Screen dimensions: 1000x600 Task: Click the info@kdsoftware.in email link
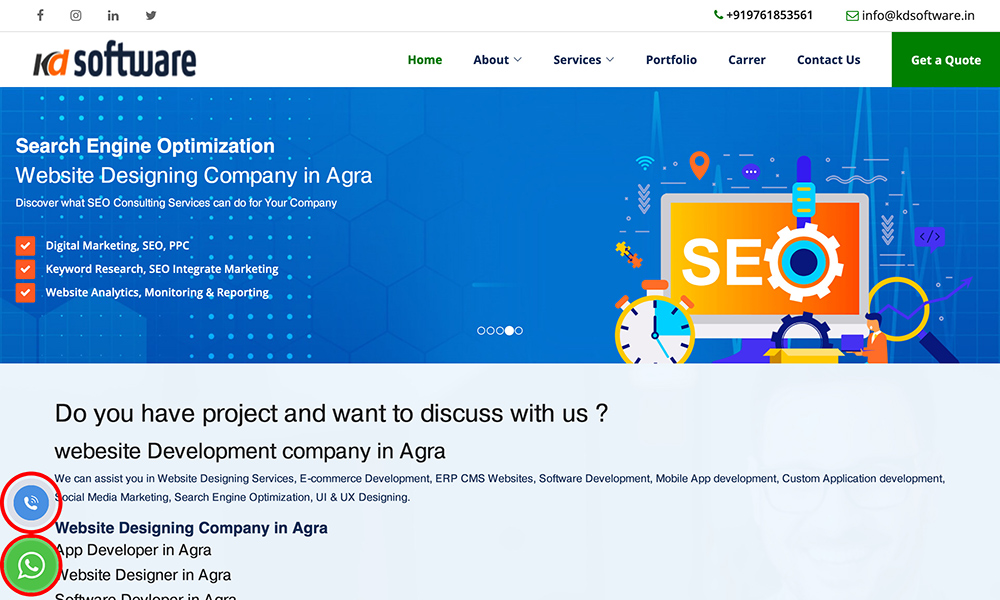[918, 15]
